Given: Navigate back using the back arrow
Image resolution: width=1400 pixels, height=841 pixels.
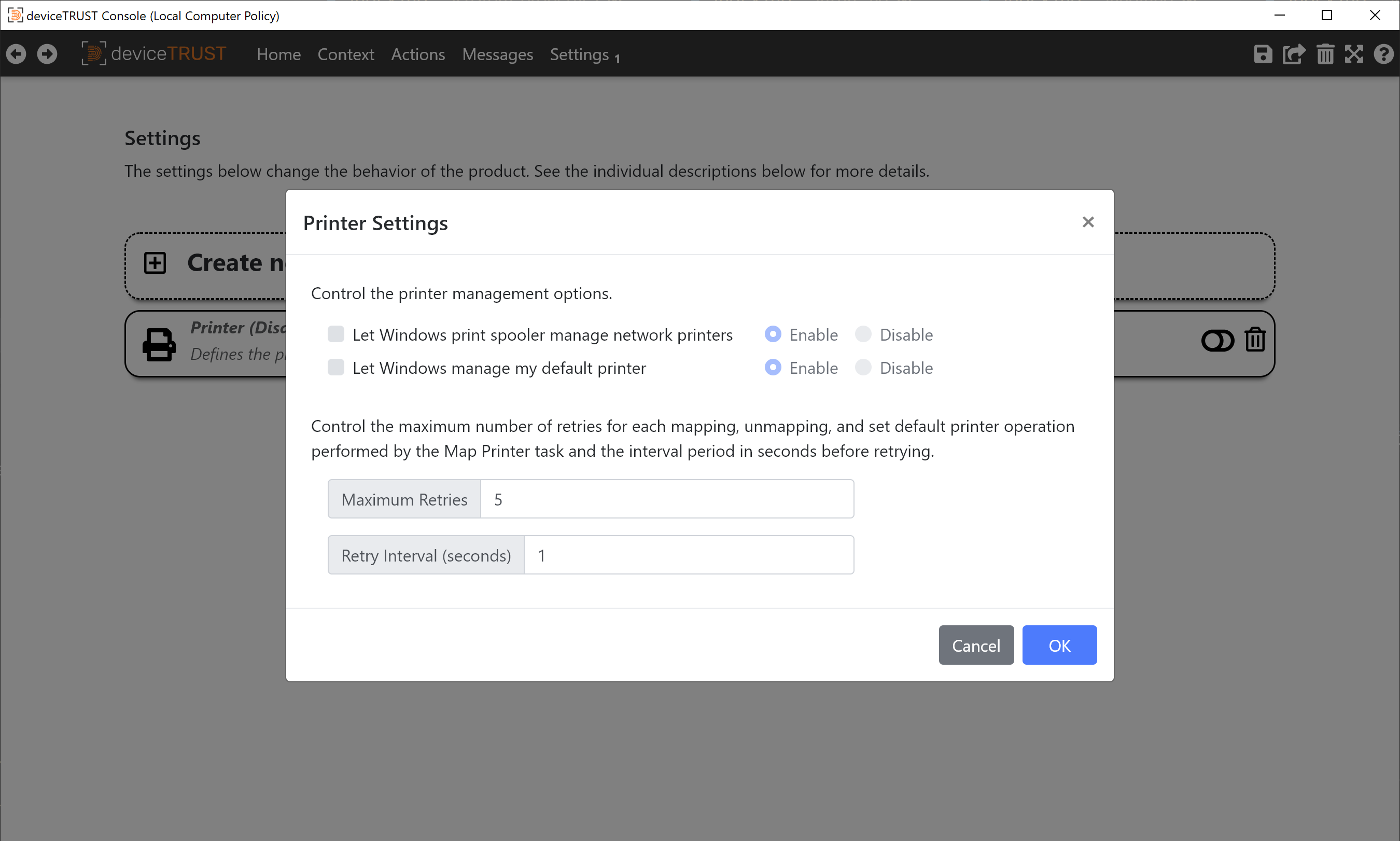Looking at the screenshot, I should pyautogui.click(x=16, y=54).
